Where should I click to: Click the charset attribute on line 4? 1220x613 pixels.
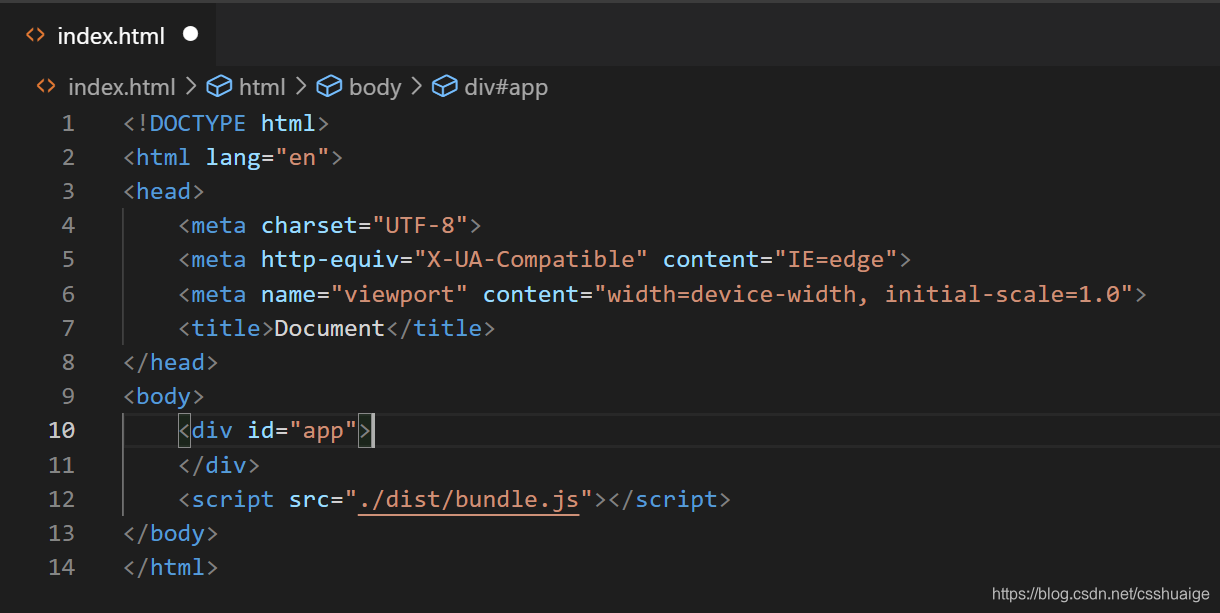309,226
